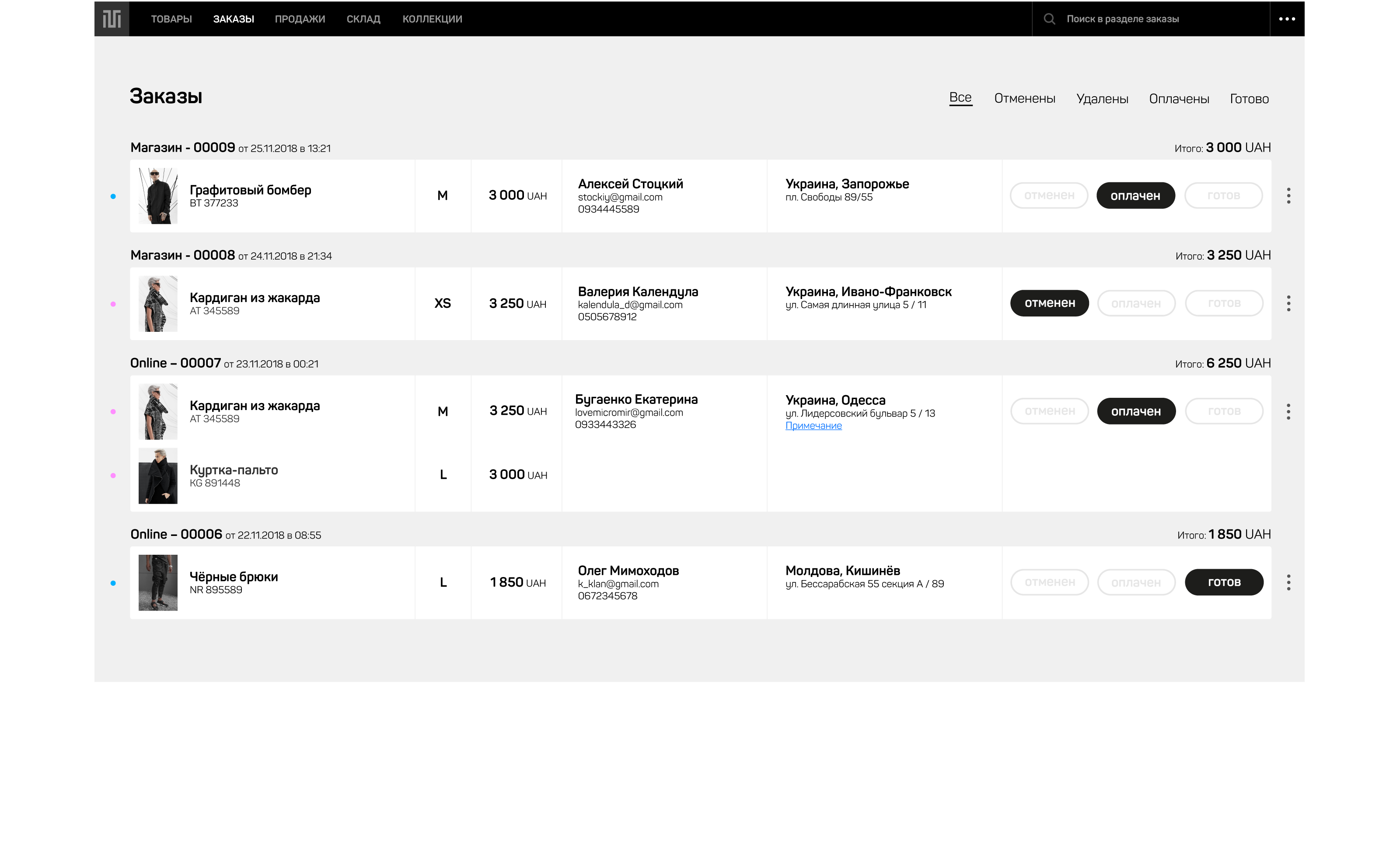The width and height of the screenshot is (1400, 852).
Task: Open order 00006 three-dot options menu
Action: pos(1288,582)
